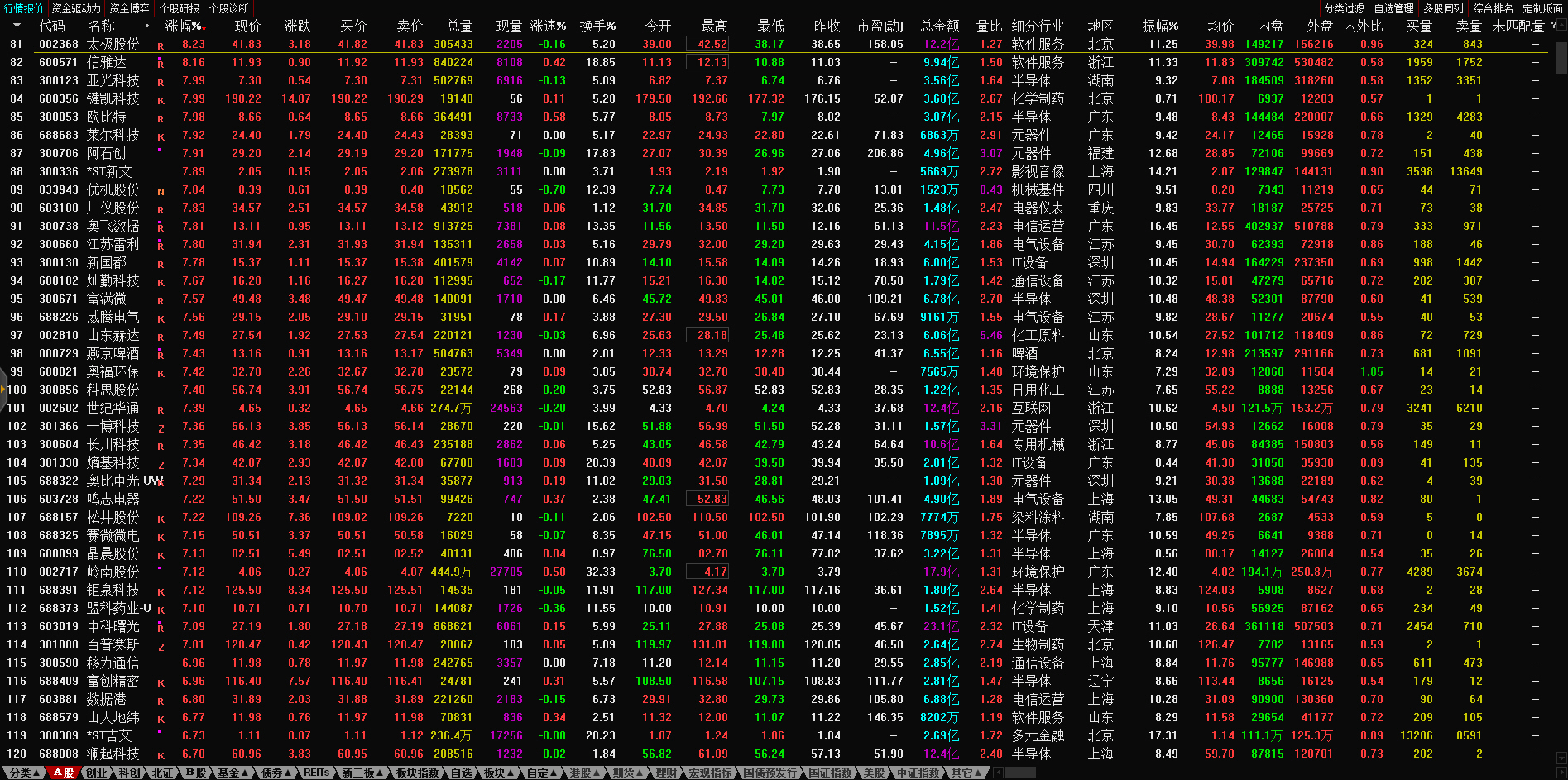Expand the 基金 category list
The width and height of the screenshot is (1568, 780).
click(x=233, y=773)
